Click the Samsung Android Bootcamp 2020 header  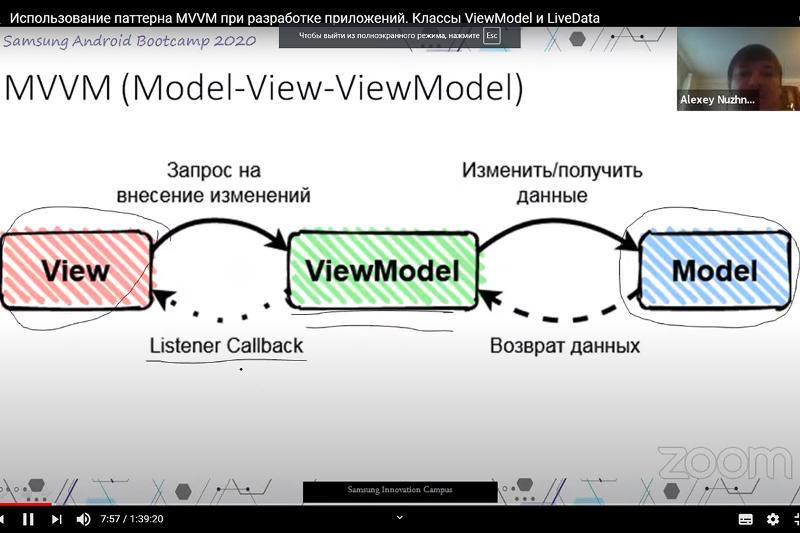[129, 41]
